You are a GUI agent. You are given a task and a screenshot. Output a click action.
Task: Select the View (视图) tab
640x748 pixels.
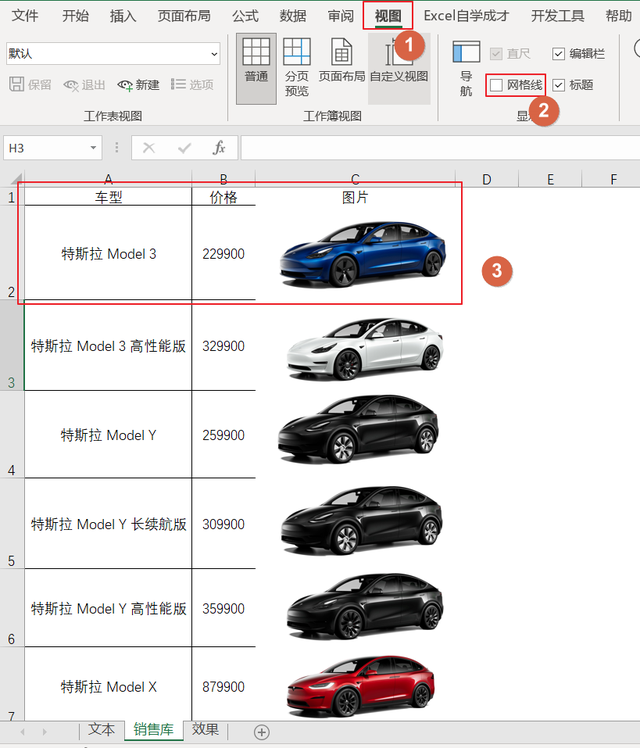pyautogui.click(x=388, y=16)
